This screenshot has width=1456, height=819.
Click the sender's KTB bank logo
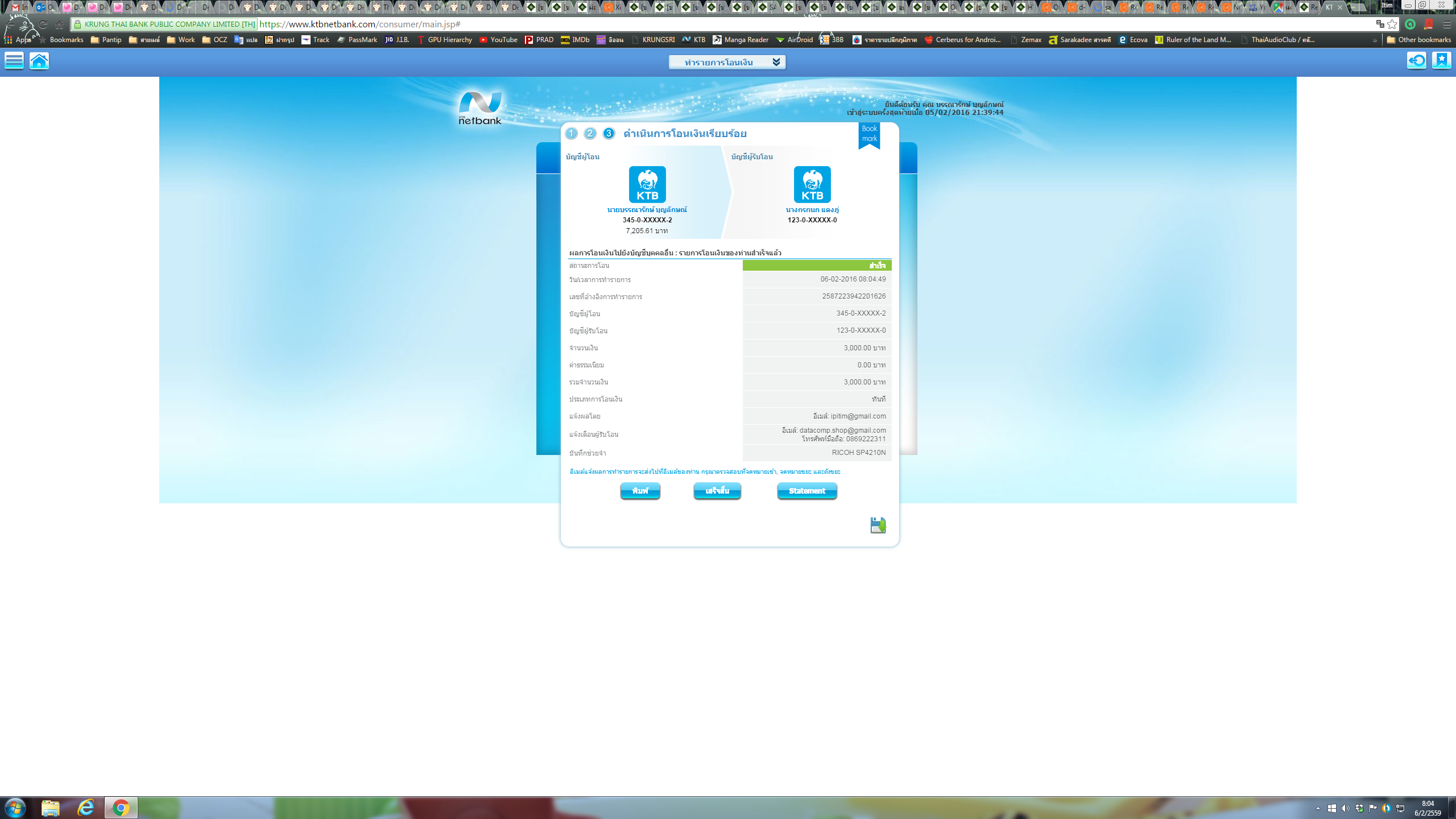(x=647, y=184)
